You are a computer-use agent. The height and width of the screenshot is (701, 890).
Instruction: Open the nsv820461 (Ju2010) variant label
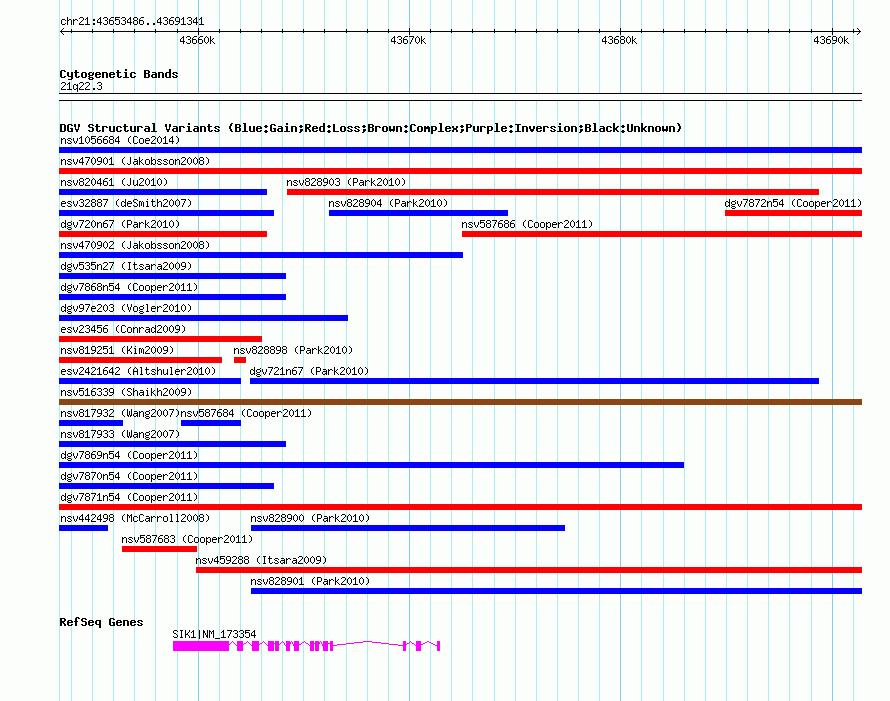pyautogui.click(x=114, y=182)
